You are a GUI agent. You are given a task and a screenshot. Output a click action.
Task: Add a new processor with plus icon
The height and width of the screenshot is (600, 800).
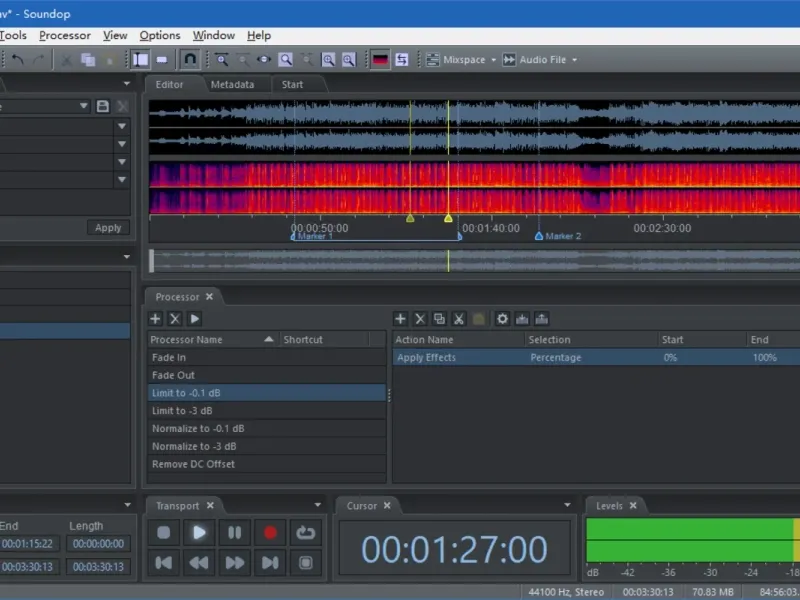point(155,319)
